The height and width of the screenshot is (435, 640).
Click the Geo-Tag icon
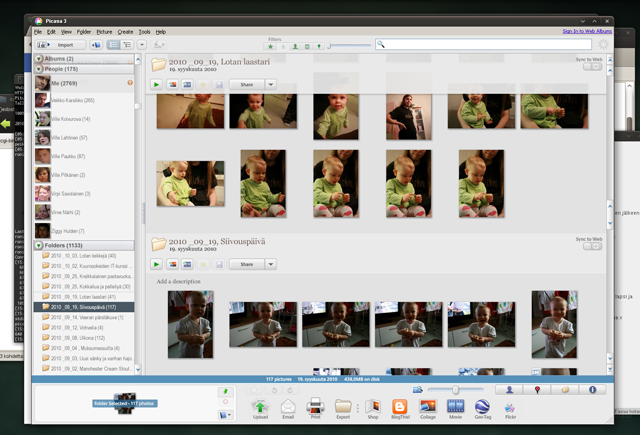tap(483, 409)
